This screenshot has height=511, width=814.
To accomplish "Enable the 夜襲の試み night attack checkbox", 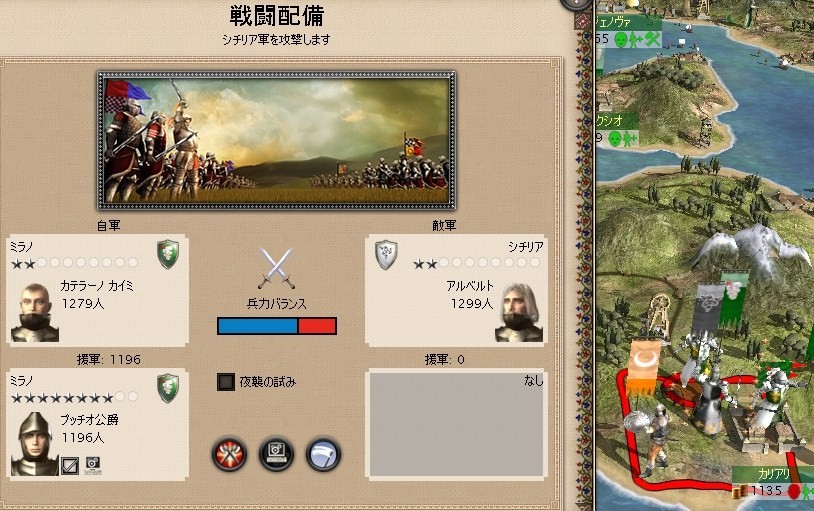I will click(226, 382).
